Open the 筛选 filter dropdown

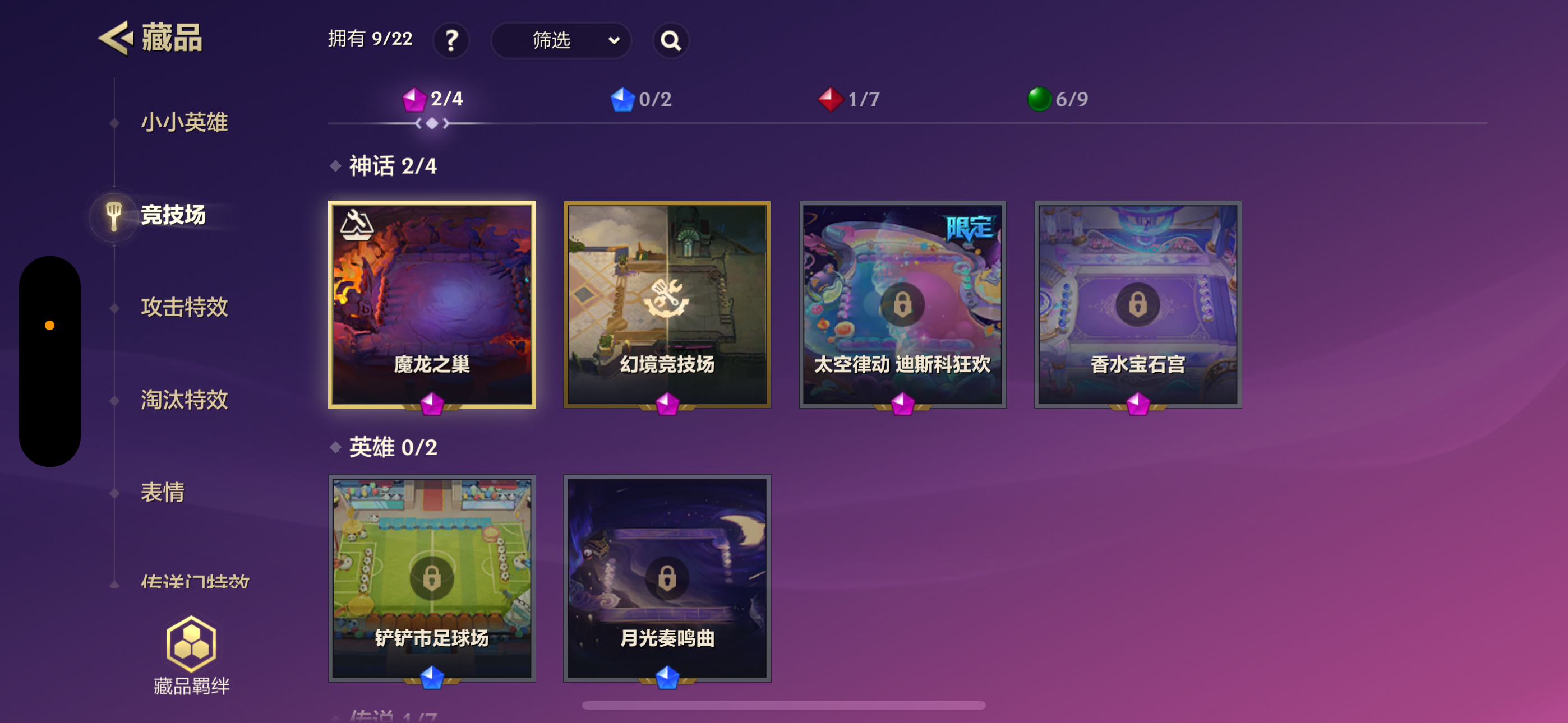[x=561, y=41]
